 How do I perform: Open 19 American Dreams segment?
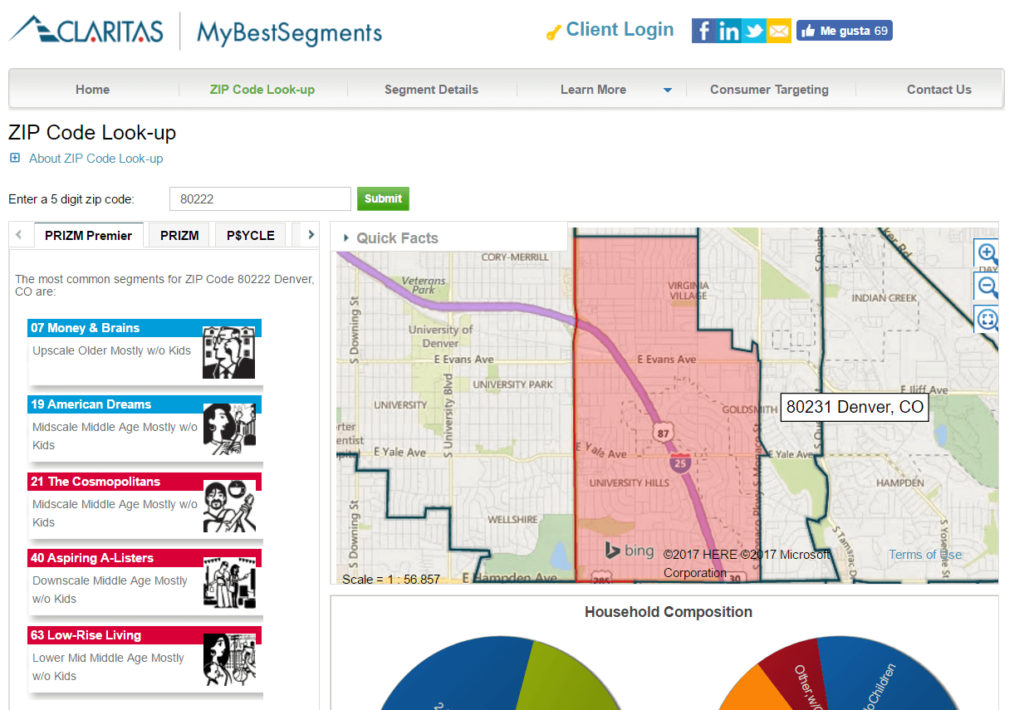(x=91, y=404)
